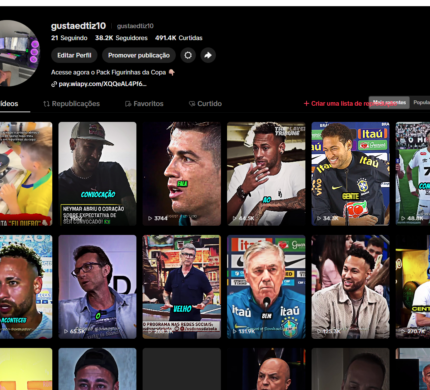Open the video thumbnail labeled VELHO
430x390 pixels.
182,287
